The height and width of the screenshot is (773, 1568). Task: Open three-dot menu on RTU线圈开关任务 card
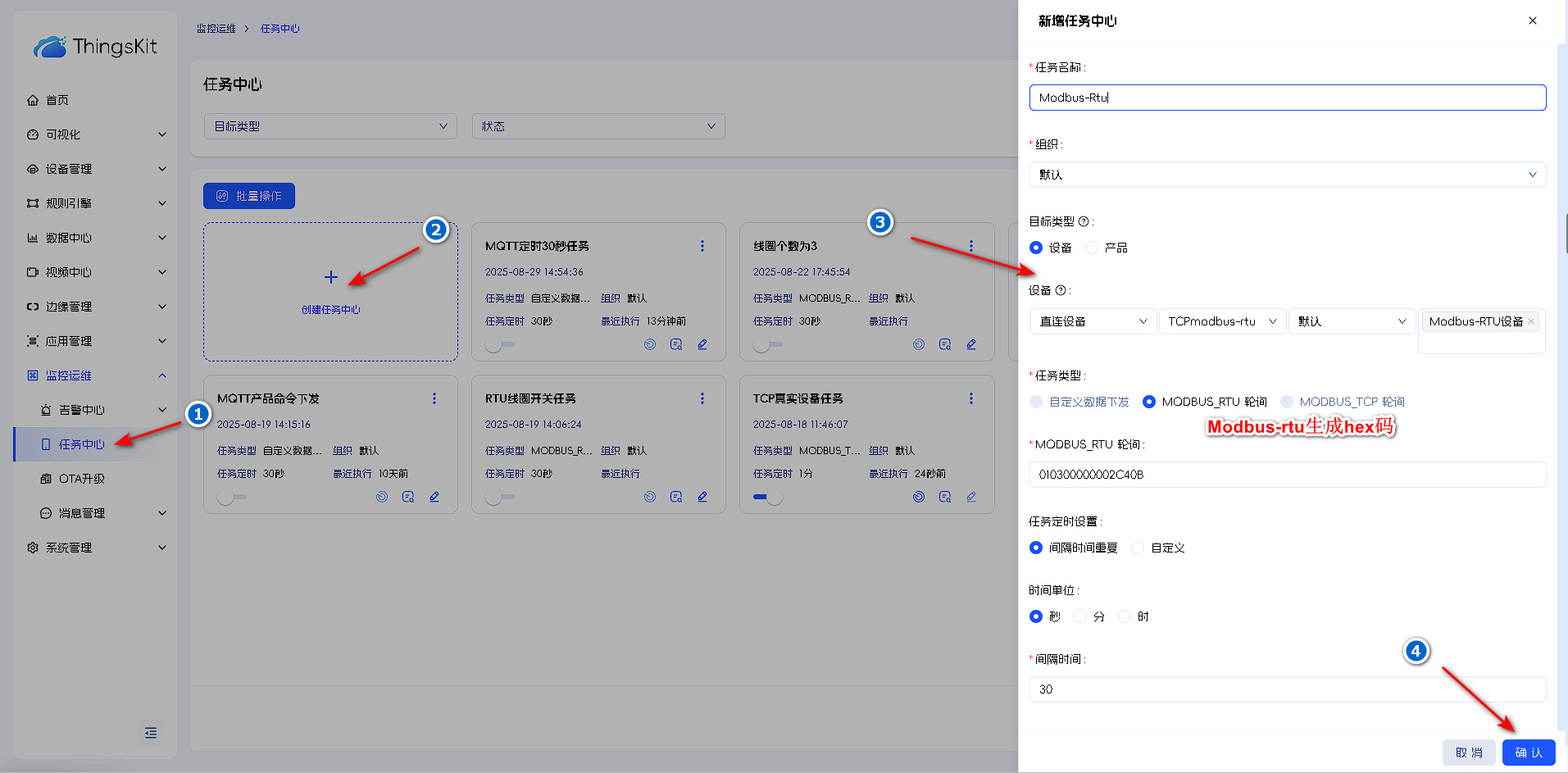click(702, 398)
